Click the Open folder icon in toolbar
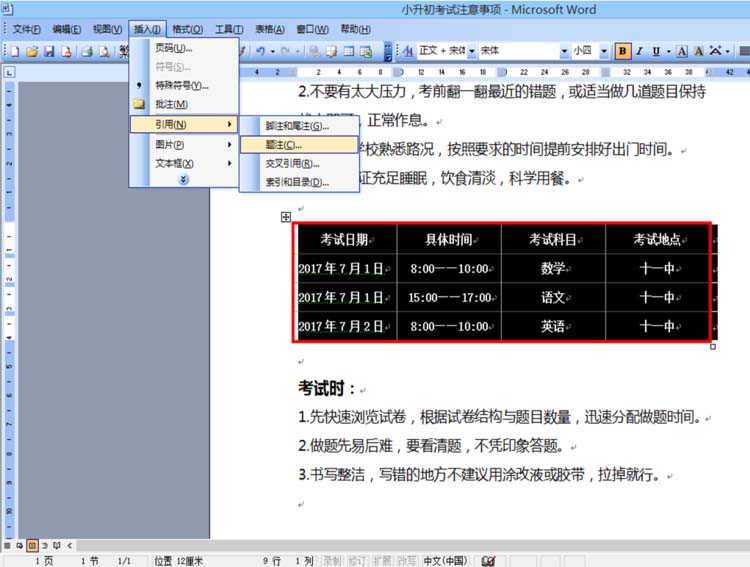The width and height of the screenshot is (750, 567). pos(32,51)
